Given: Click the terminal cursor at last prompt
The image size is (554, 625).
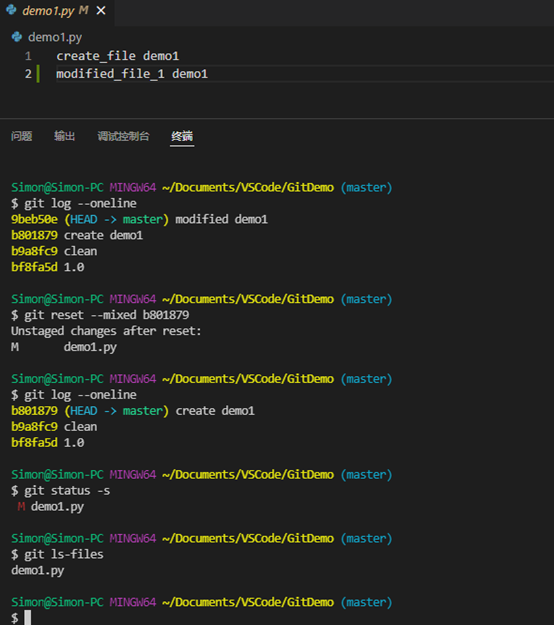Looking at the screenshot, I should (x=28, y=617).
